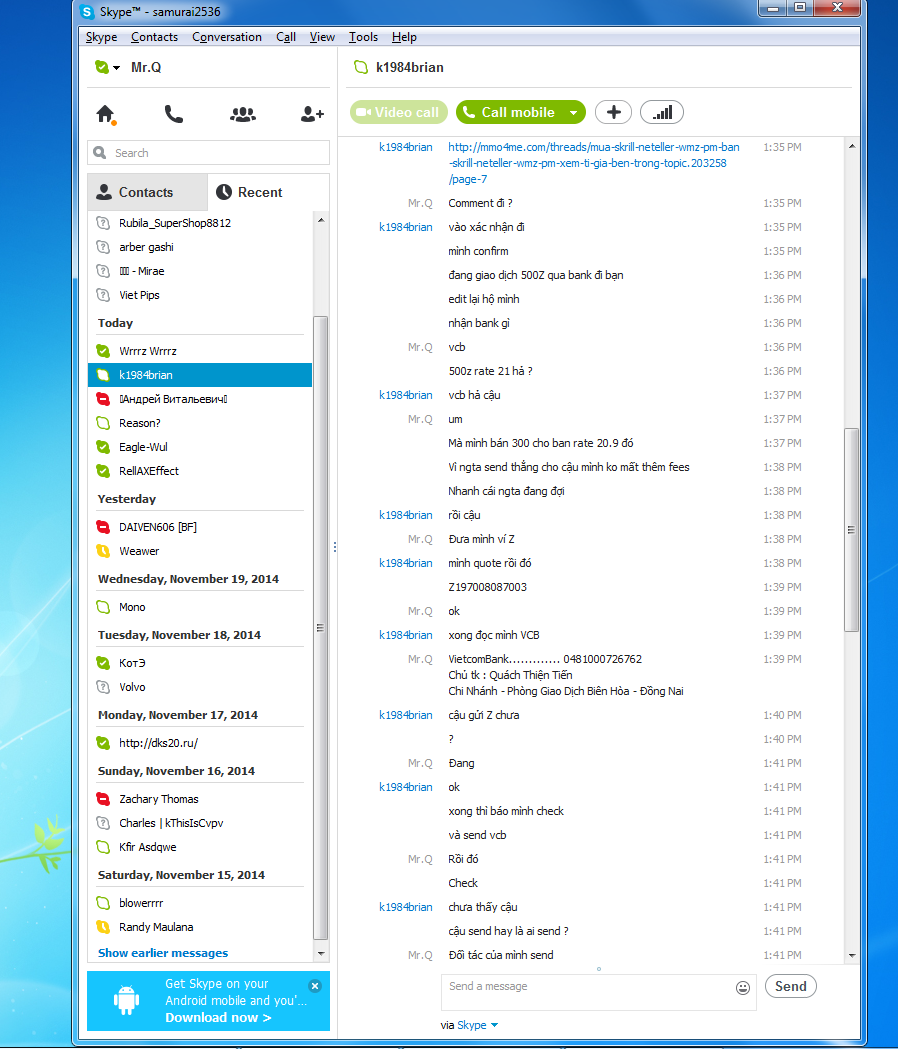Click the plus add-to-conversation button
Screen dimensions: 898x1049
point(613,112)
